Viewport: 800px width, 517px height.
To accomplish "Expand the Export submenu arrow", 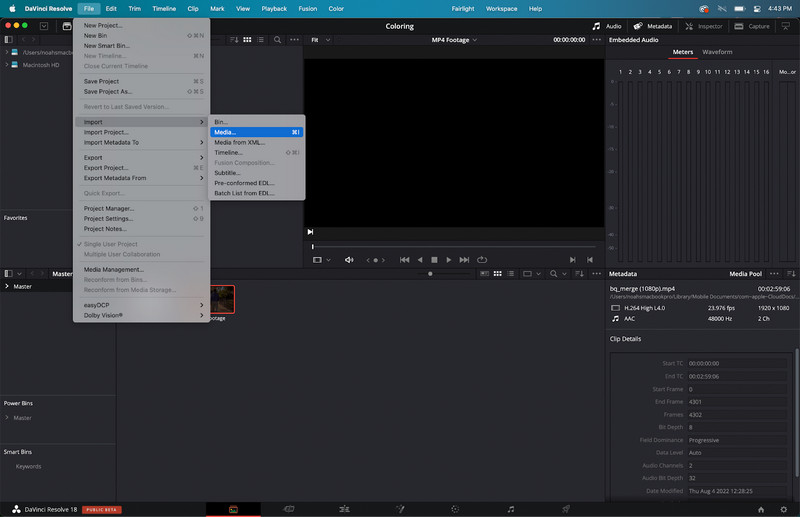I will click(x=202, y=157).
